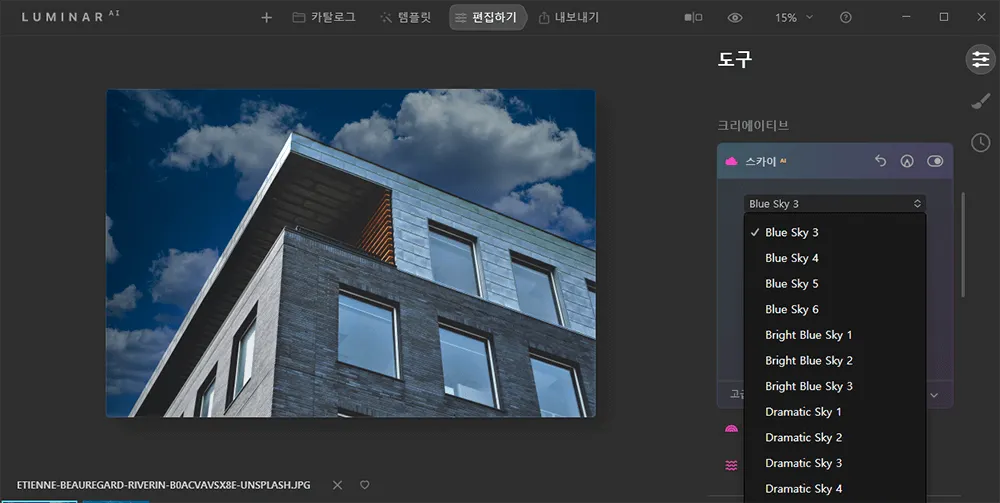
Task: Collapse the Blue Sky 3 sky selector
Action: (834, 204)
